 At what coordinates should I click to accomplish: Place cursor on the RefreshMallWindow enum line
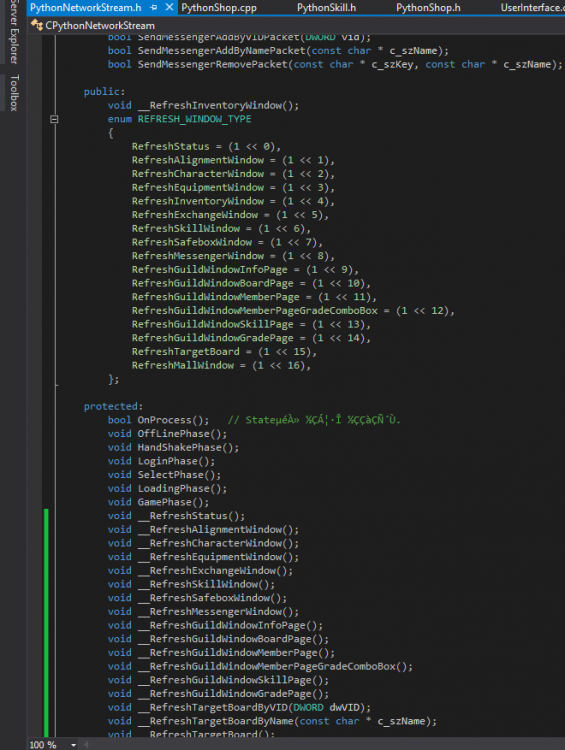[x=222, y=365]
